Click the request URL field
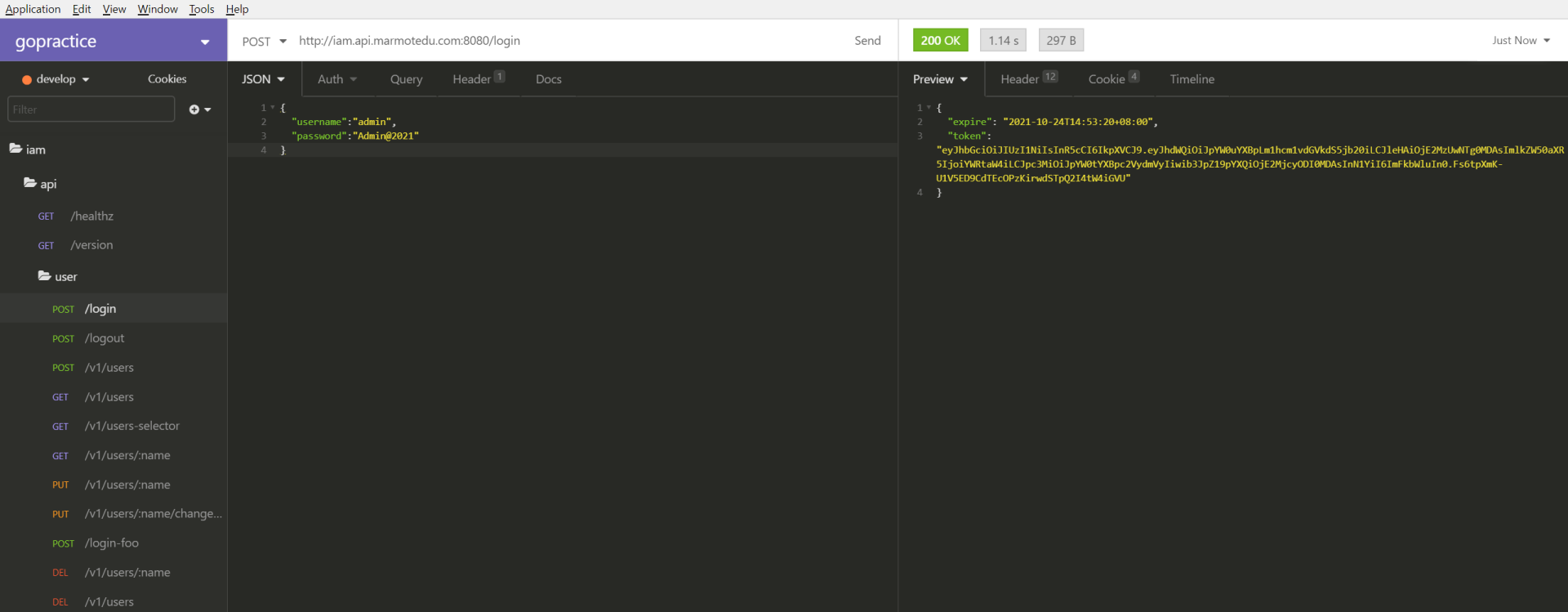The image size is (1568, 612). (x=563, y=41)
